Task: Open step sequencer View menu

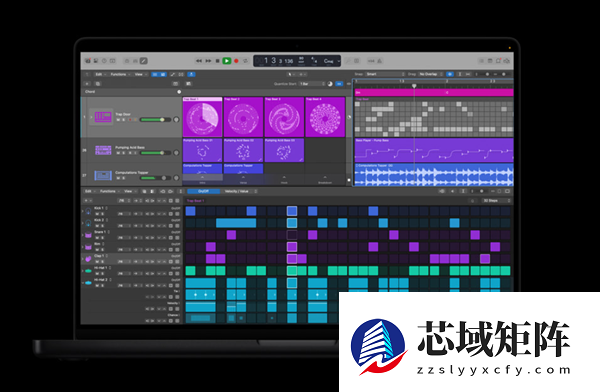Action: click(x=129, y=191)
